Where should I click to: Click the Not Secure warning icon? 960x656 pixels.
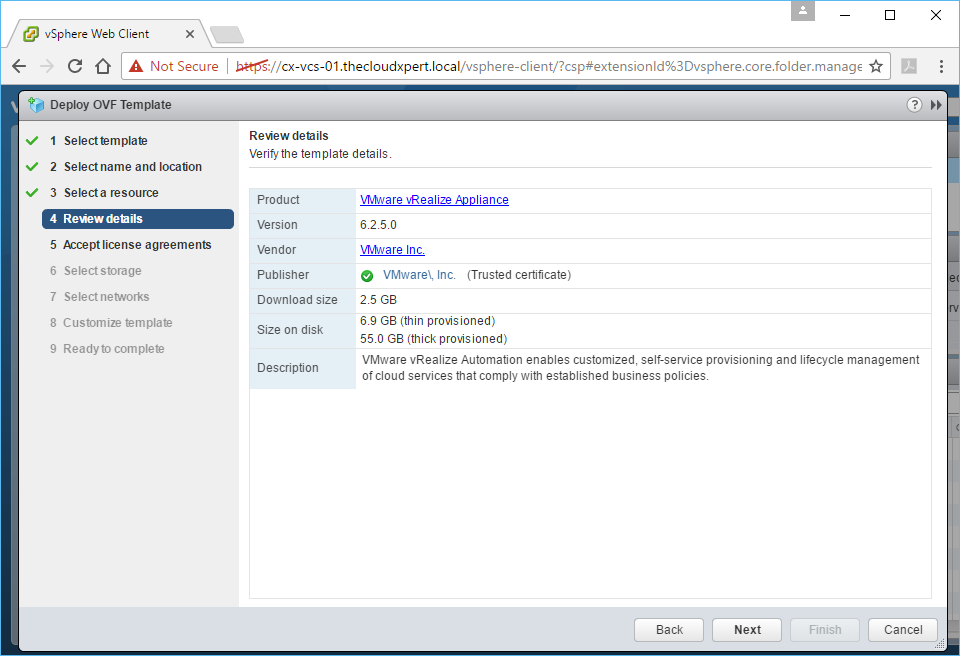click(x=137, y=66)
